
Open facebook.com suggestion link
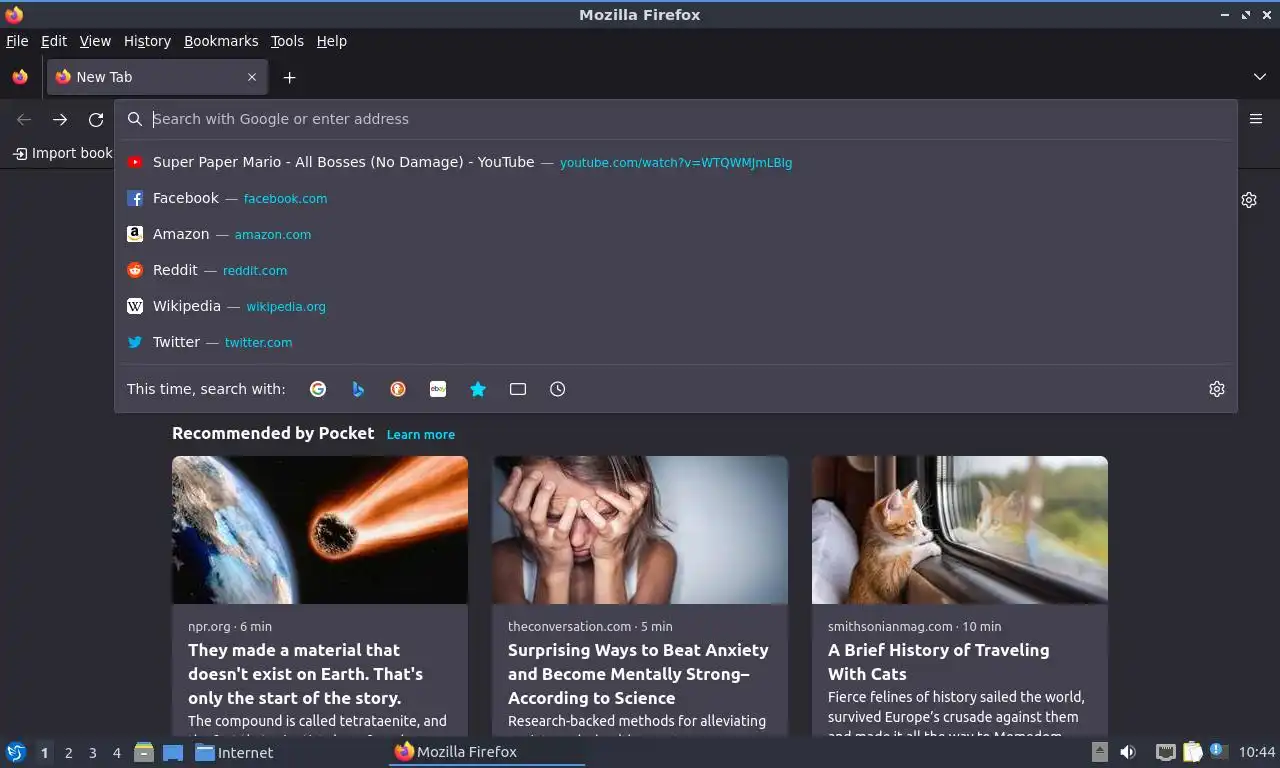(285, 199)
